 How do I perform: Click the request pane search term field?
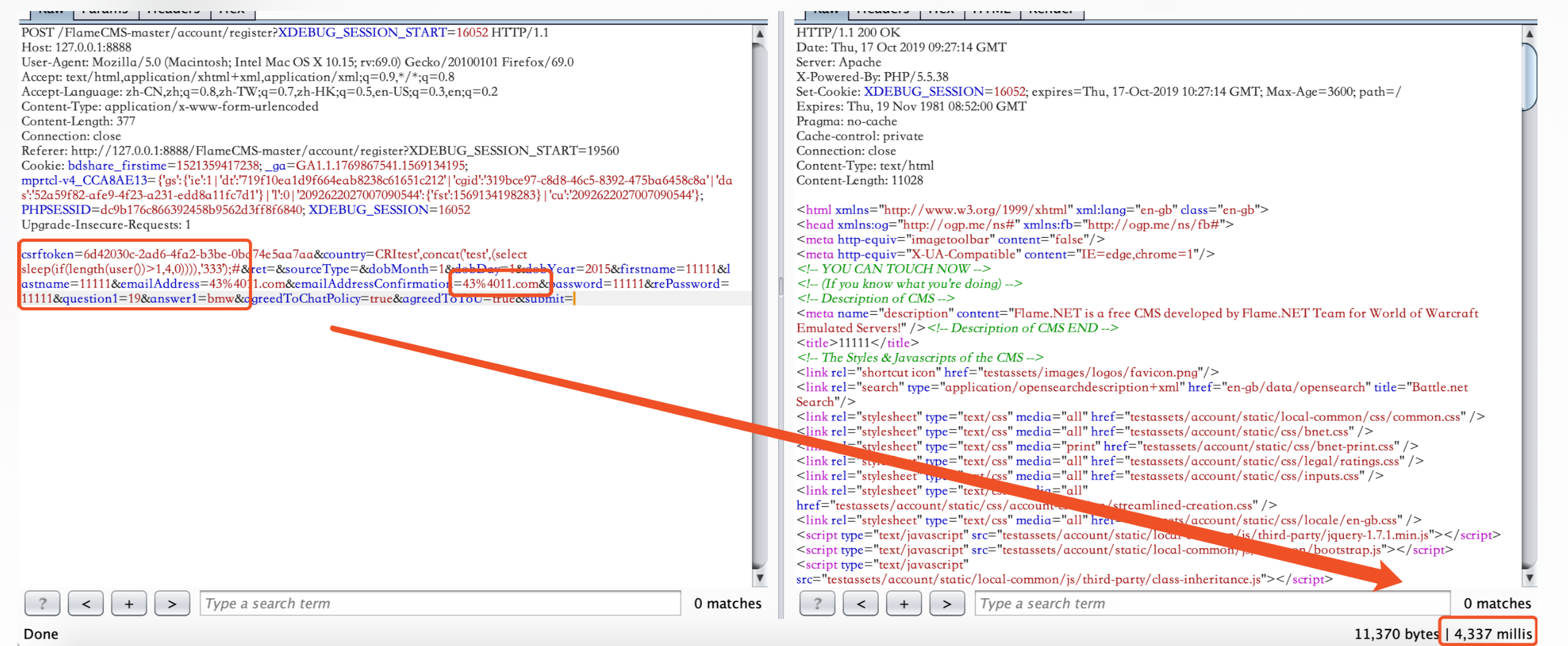point(440,603)
